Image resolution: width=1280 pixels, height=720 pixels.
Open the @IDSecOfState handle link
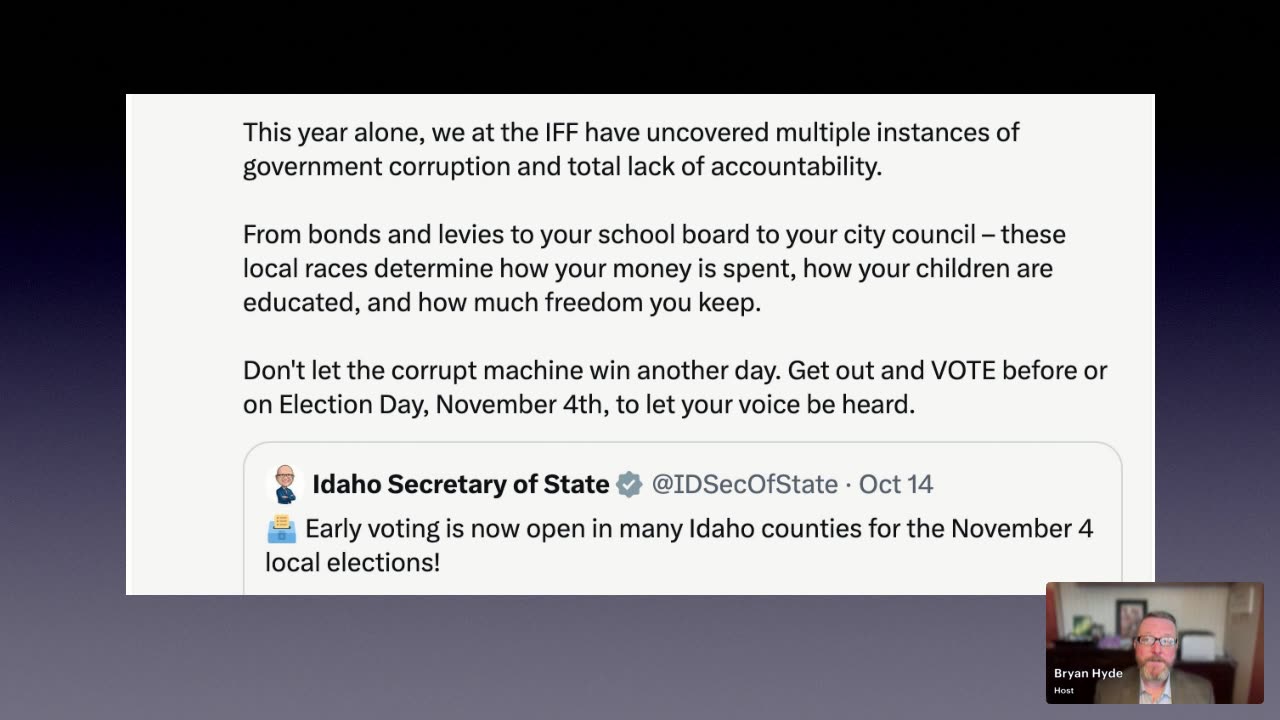coord(744,485)
